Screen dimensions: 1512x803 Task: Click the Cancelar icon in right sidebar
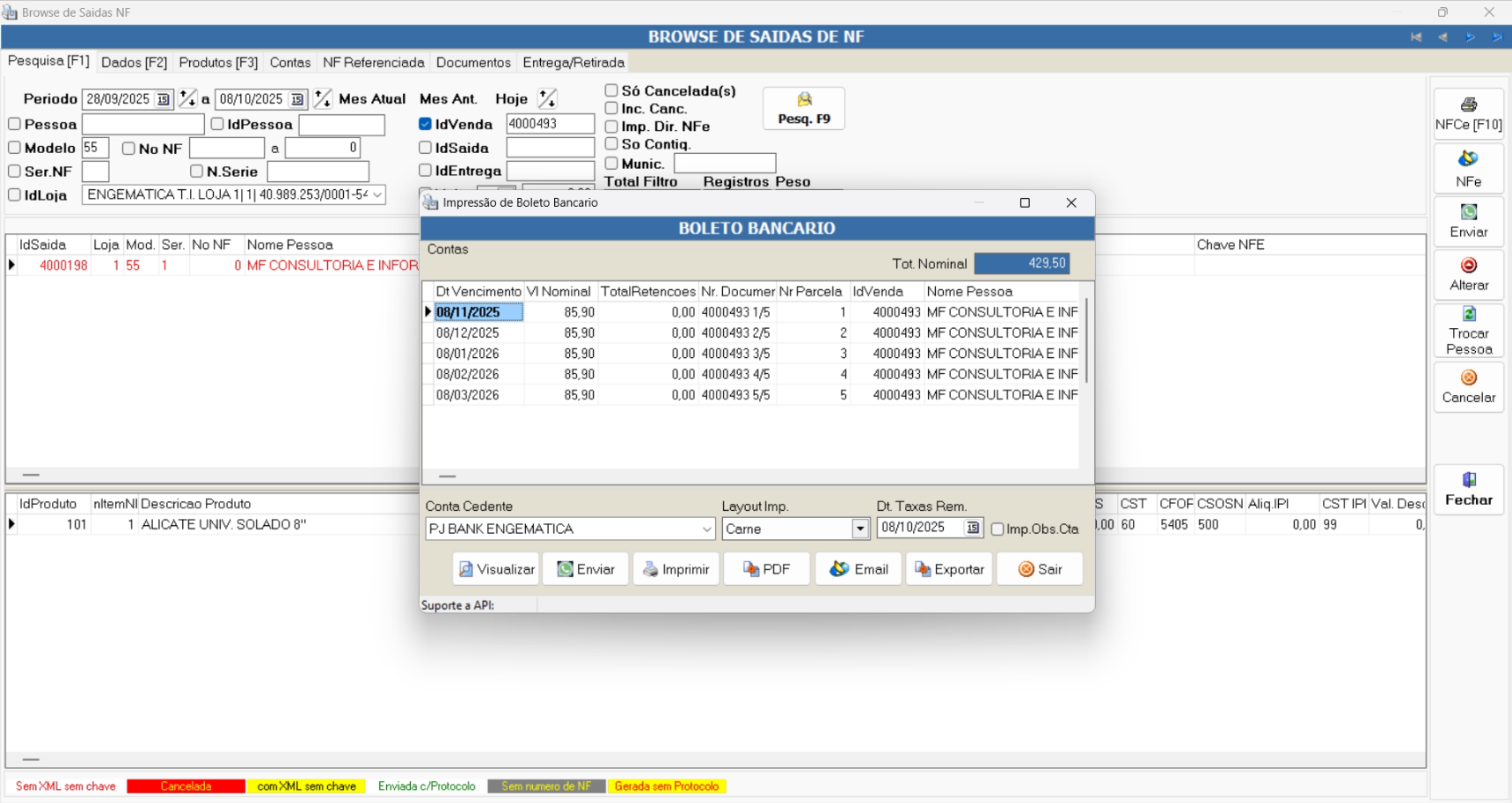tap(1468, 378)
